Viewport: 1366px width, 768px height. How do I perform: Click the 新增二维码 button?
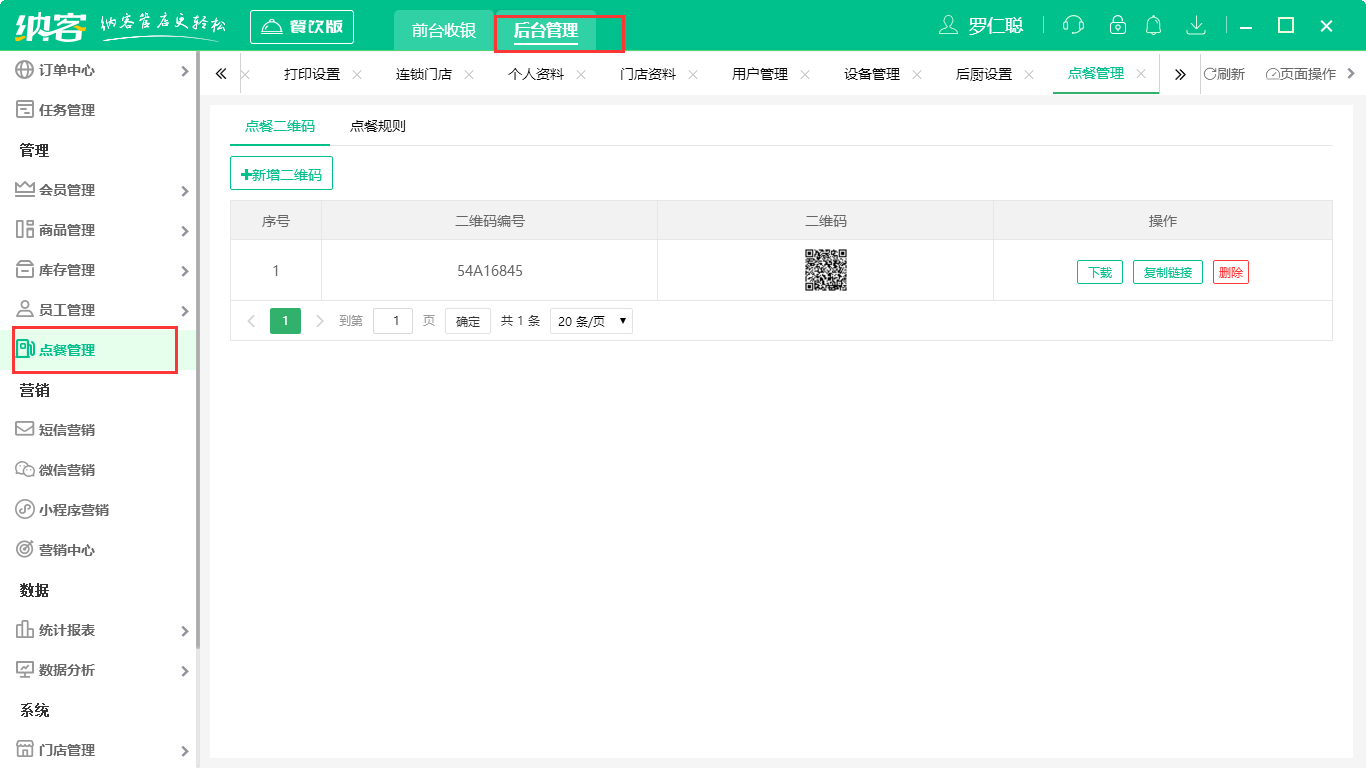281,174
